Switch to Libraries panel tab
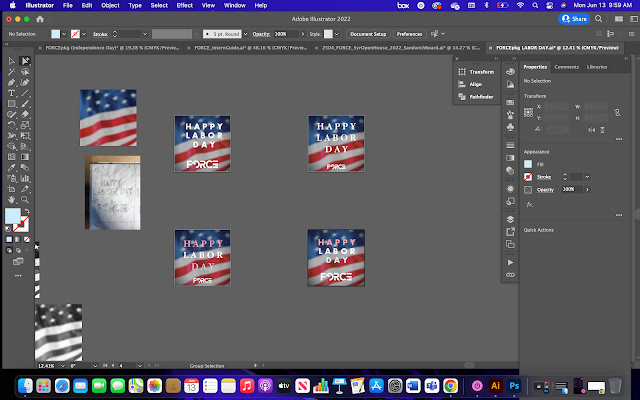Screen dimensions: 640x400 597,67
